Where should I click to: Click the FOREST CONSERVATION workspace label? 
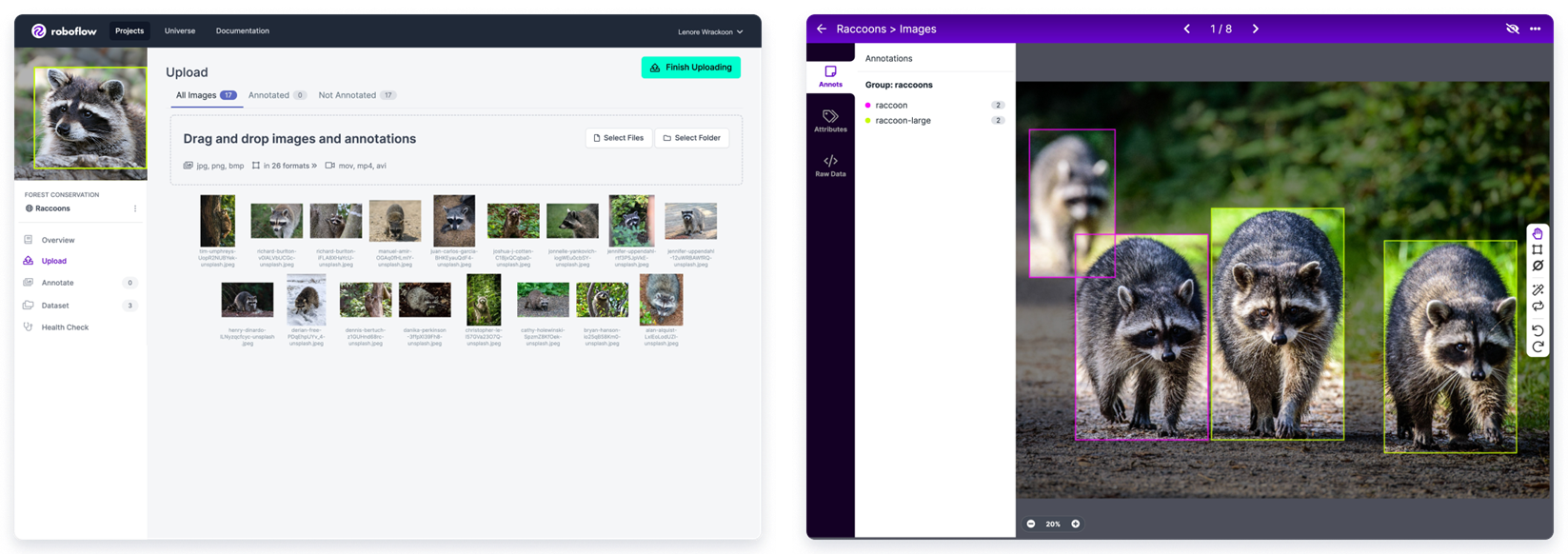[62, 195]
